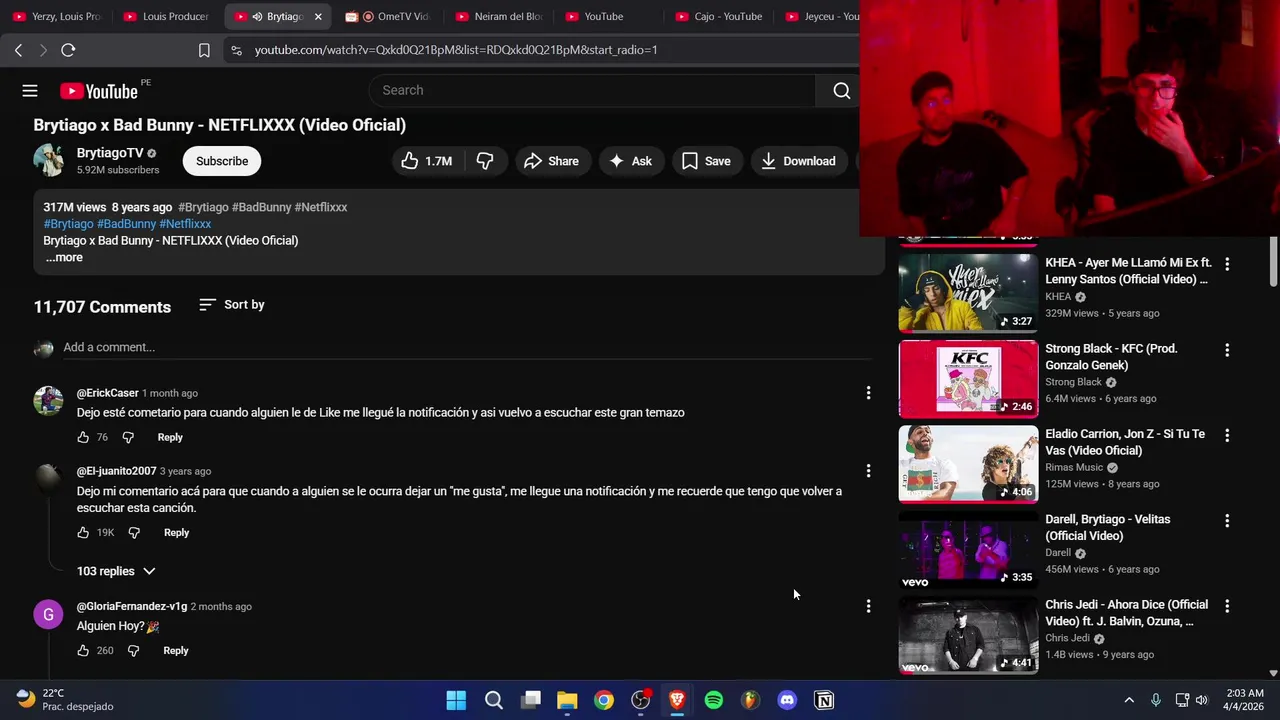Open options menu for @El-juanito2007's comment
Image resolution: width=1280 pixels, height=720 pixels.
(868, 471)
